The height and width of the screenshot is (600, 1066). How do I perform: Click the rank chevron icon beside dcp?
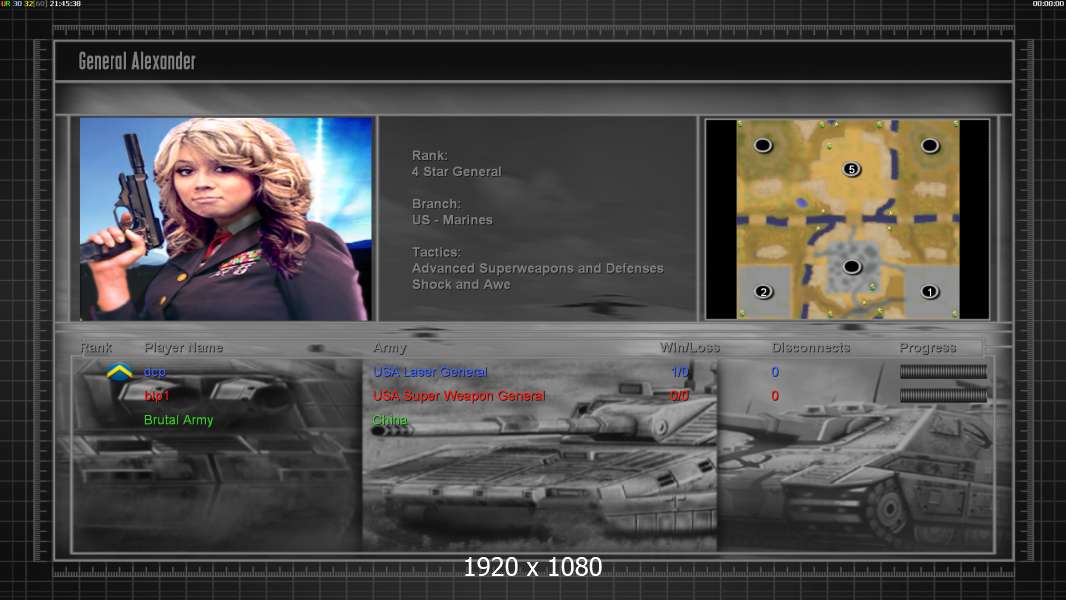coord(119,372)
